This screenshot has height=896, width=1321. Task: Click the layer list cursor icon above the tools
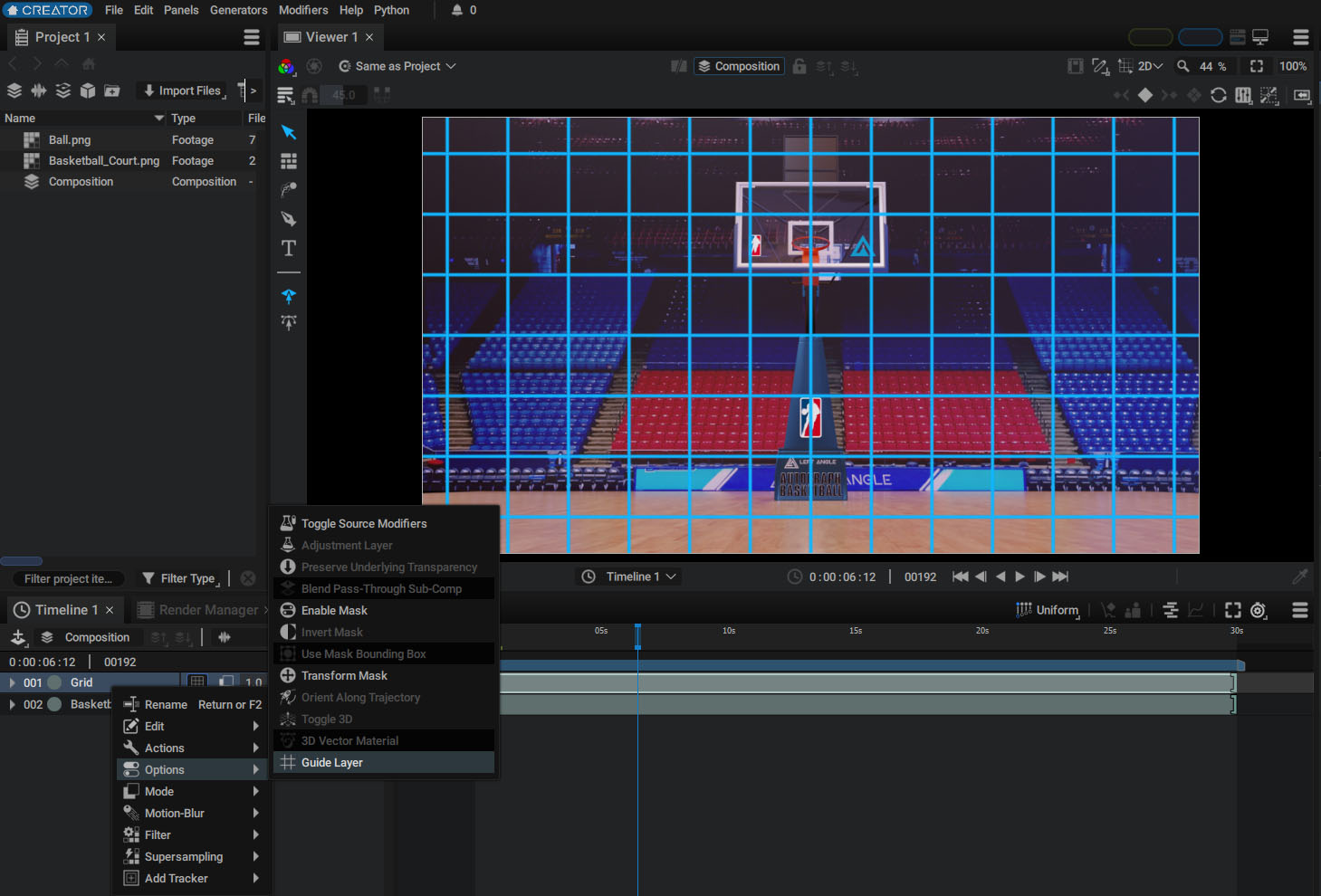click(286, 96)
